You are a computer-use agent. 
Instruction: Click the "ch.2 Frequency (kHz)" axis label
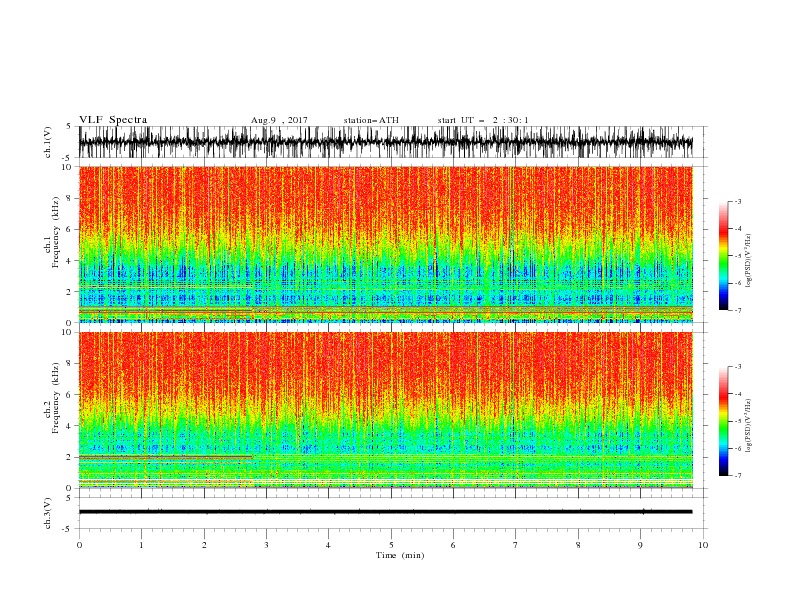[x=51, y=398]
